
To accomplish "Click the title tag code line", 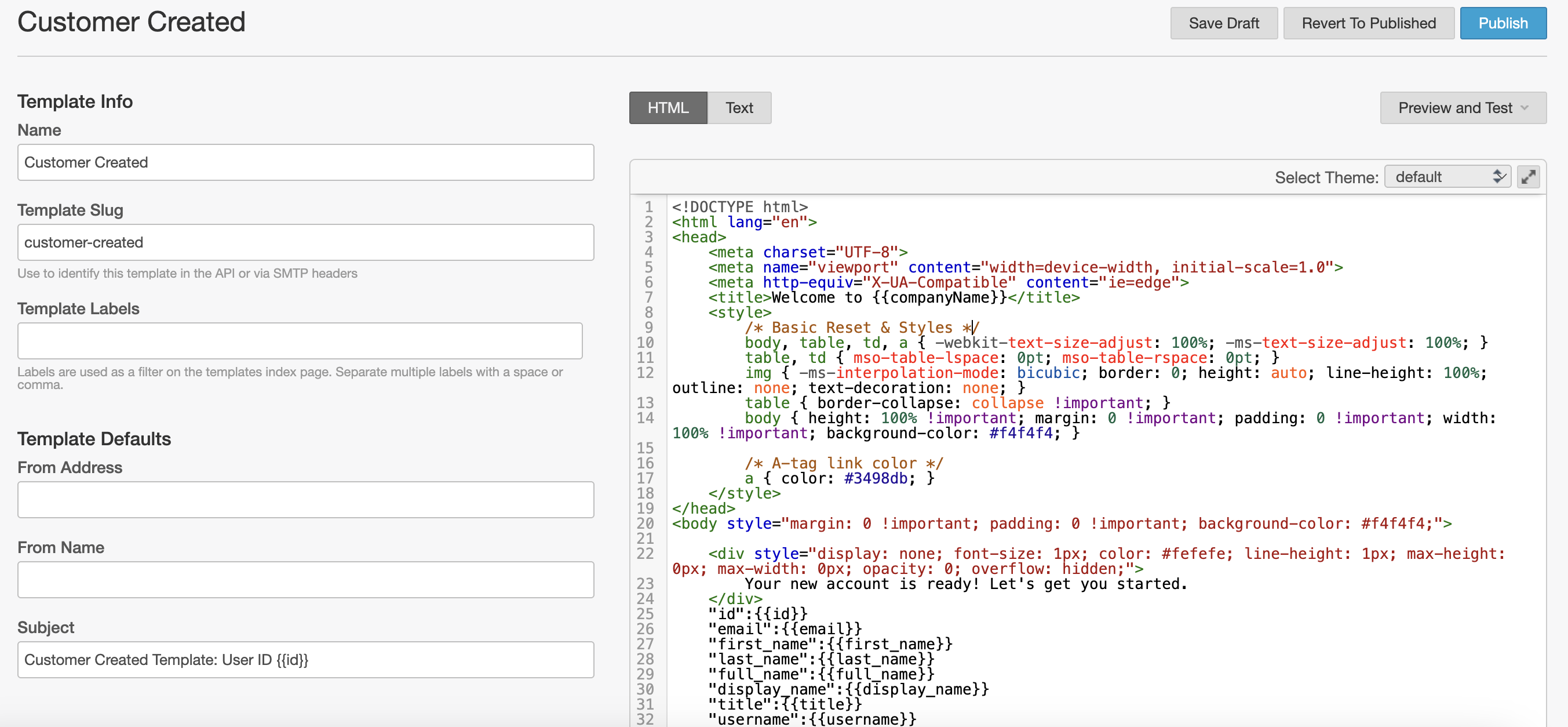I will tap(894, 298).
